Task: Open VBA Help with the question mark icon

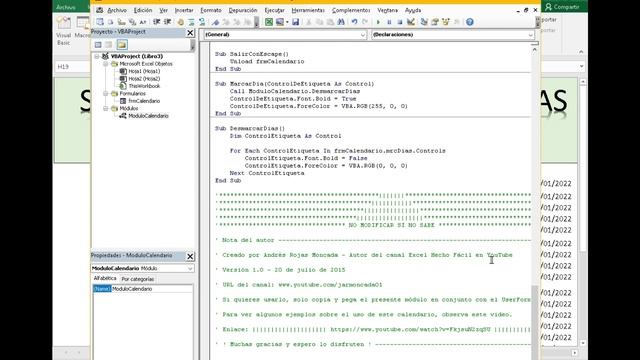Action: click(470, 22)
